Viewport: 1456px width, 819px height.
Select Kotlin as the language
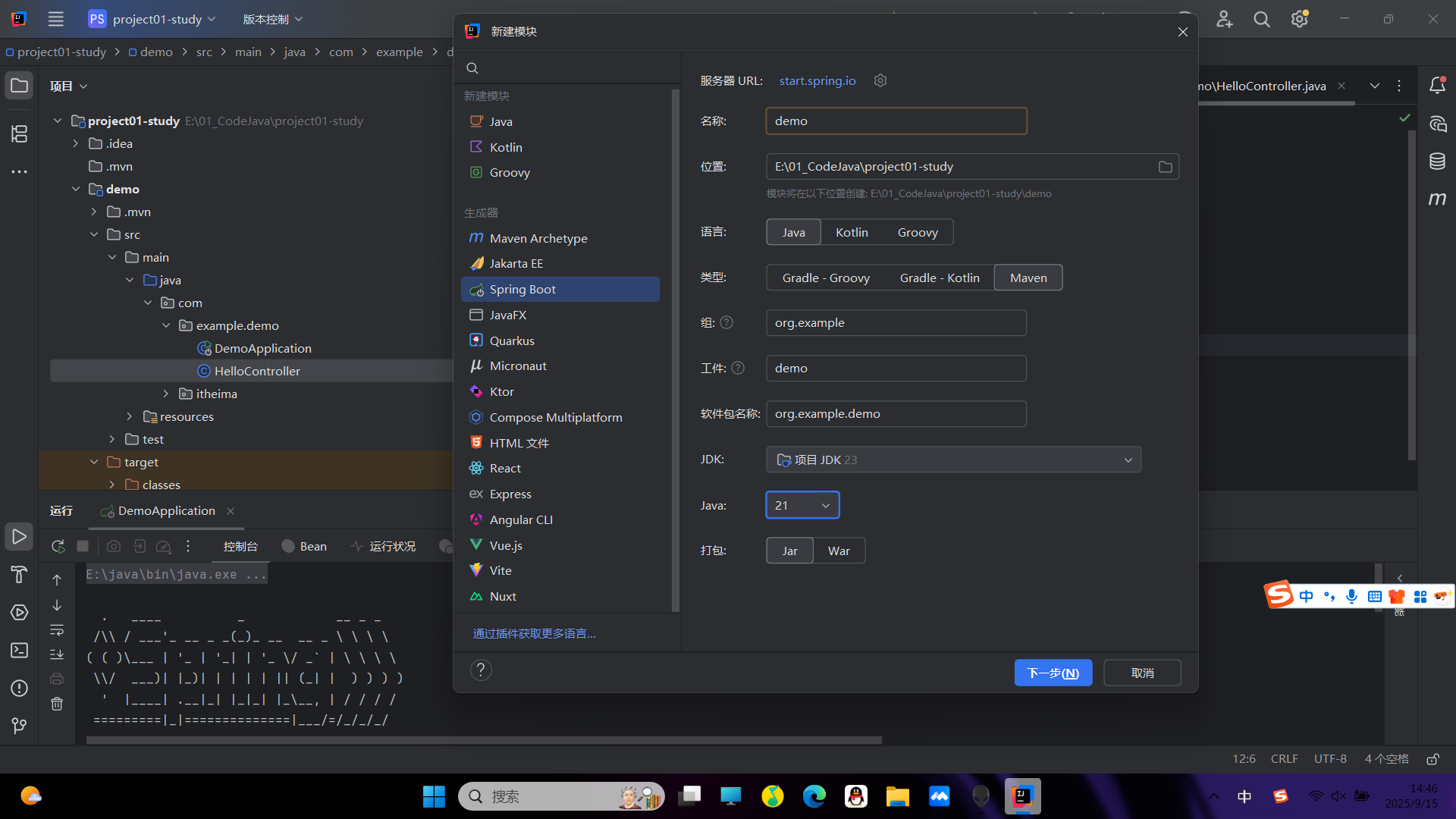coord(852,232)
